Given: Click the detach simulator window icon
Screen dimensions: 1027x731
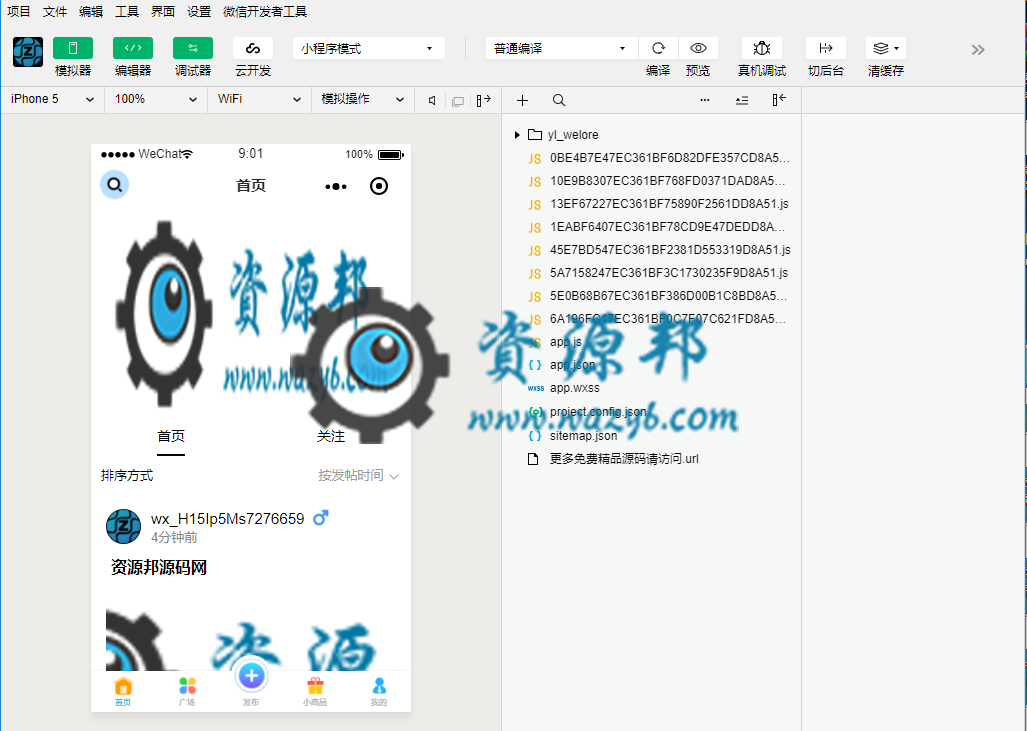Looking at the screenshot, I should [x=458, y=100].
